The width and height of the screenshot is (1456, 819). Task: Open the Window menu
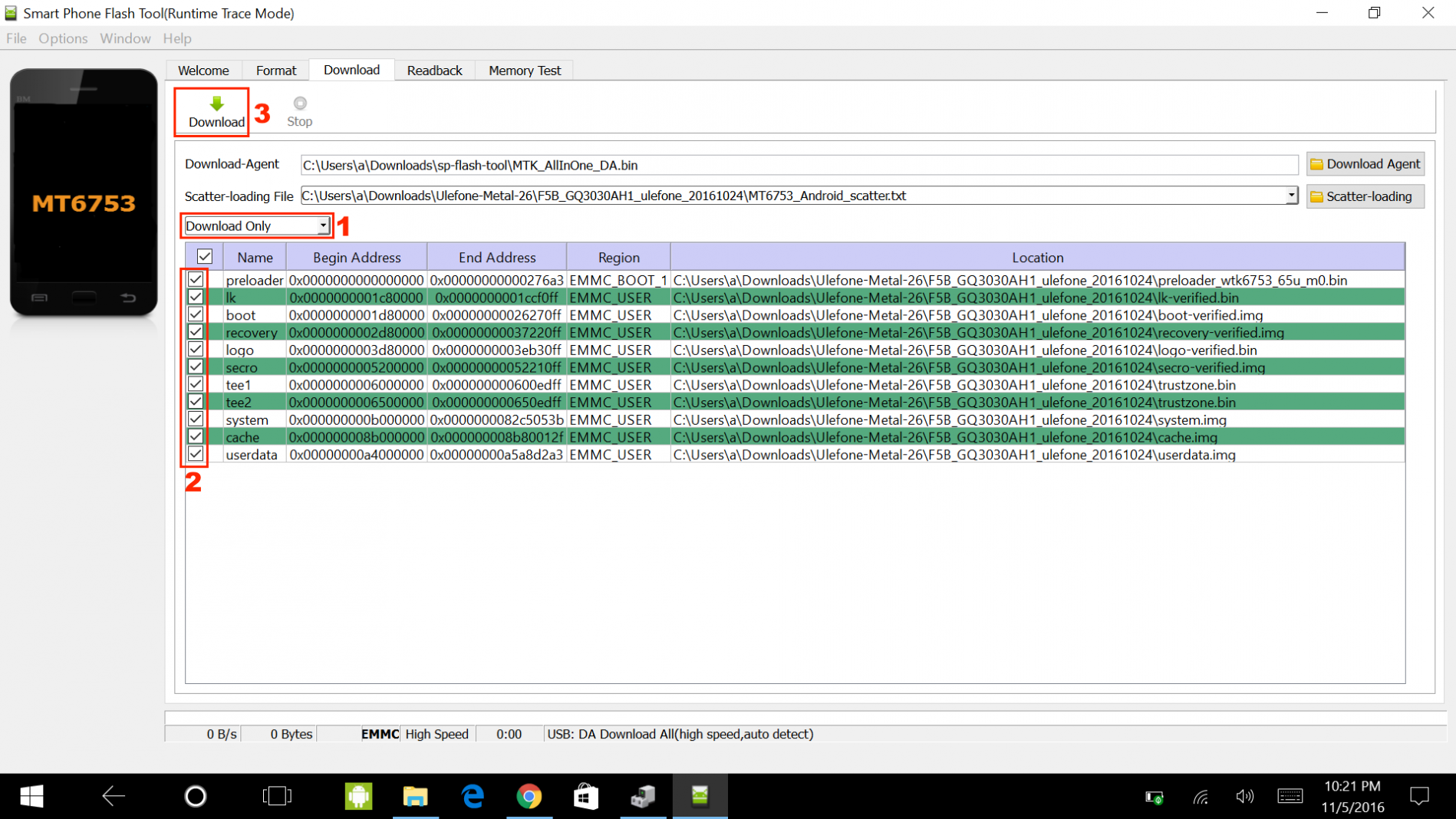(x=125, y=38)
